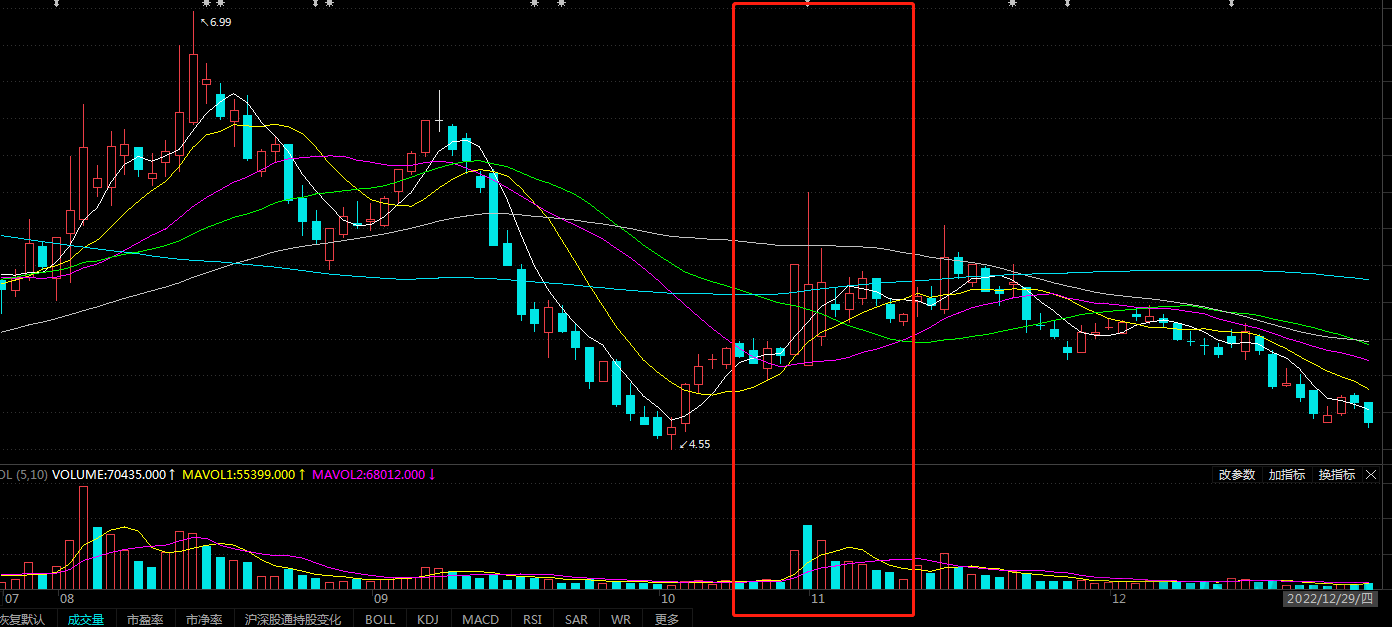Show the KDJ indicator
This screenshot has height=627, width=1392.
(x=428, y=619)
